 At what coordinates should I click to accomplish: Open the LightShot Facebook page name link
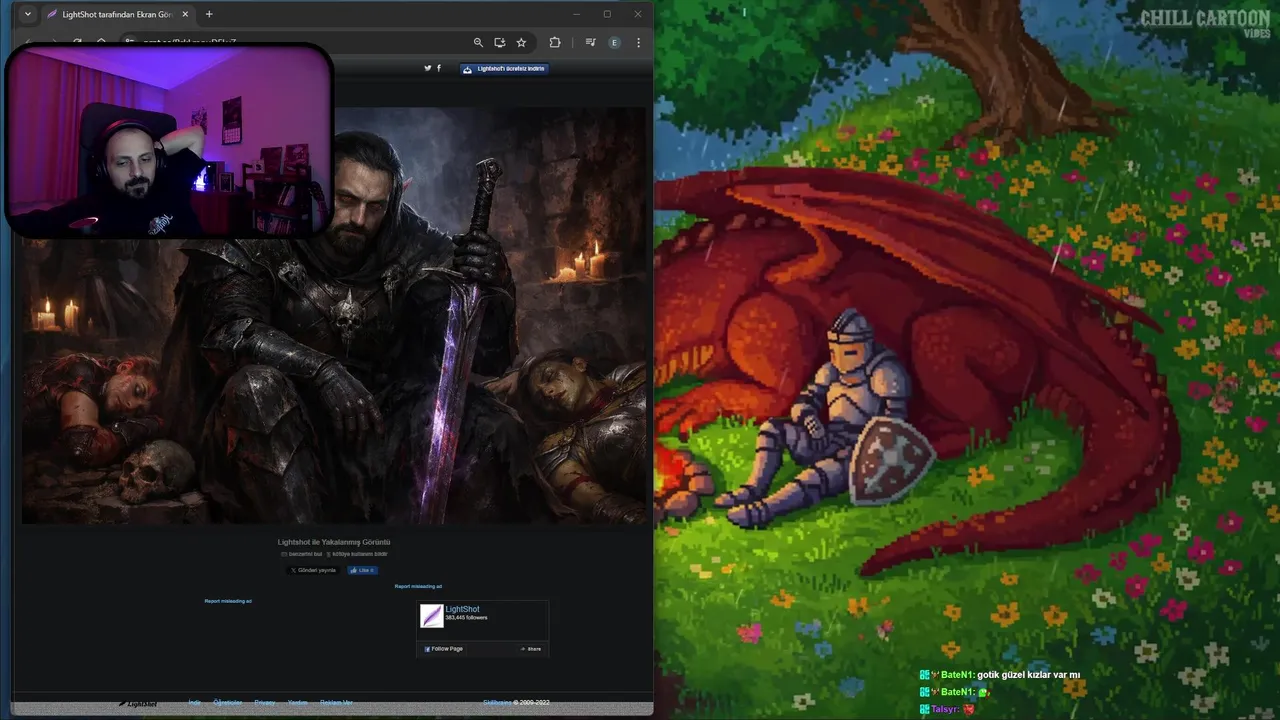click(x=462, y=609)
